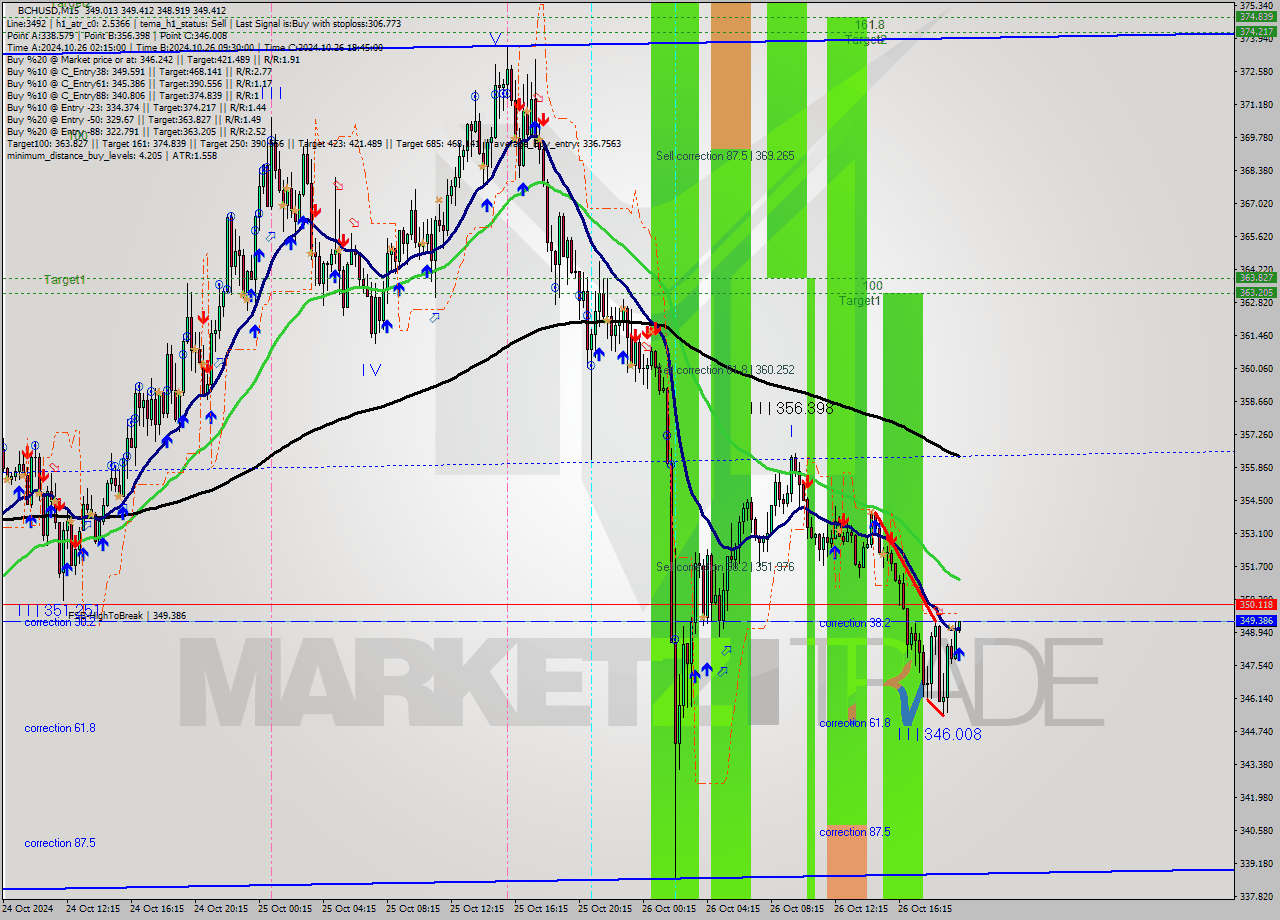The width and height of the screenshot is (1280, 920).
Task: Select the 357.260 price axis value
Action: tap(1256, 434)
